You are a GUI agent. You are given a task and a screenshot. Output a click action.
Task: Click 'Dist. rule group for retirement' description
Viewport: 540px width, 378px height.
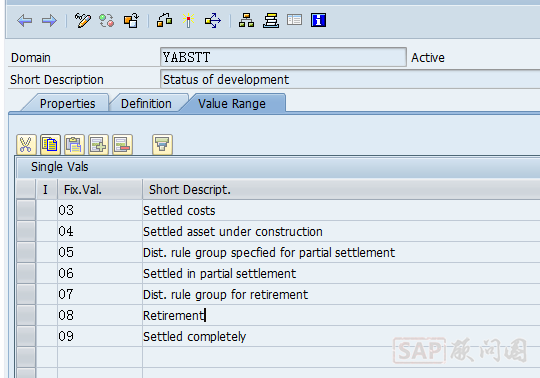pos(226,295)
